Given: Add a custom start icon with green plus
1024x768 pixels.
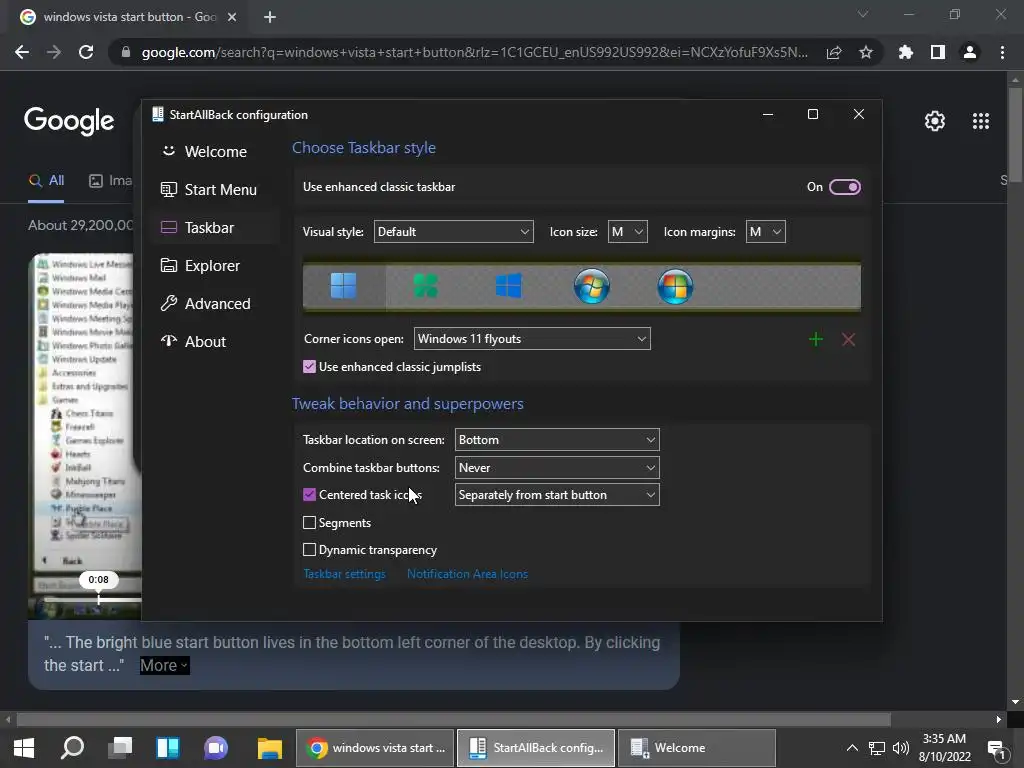Looking at the screenshot, I should point(816,340).
